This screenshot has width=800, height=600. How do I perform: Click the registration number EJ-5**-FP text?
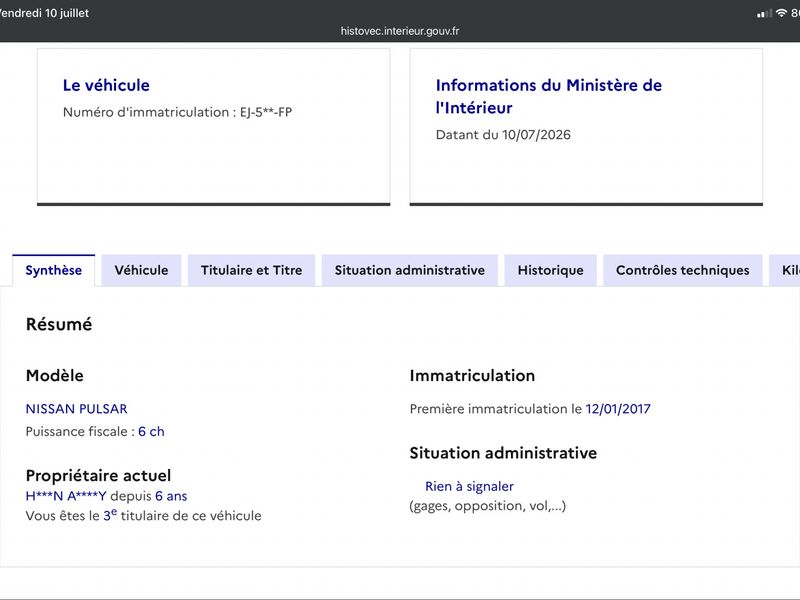(x=266, y=112)
